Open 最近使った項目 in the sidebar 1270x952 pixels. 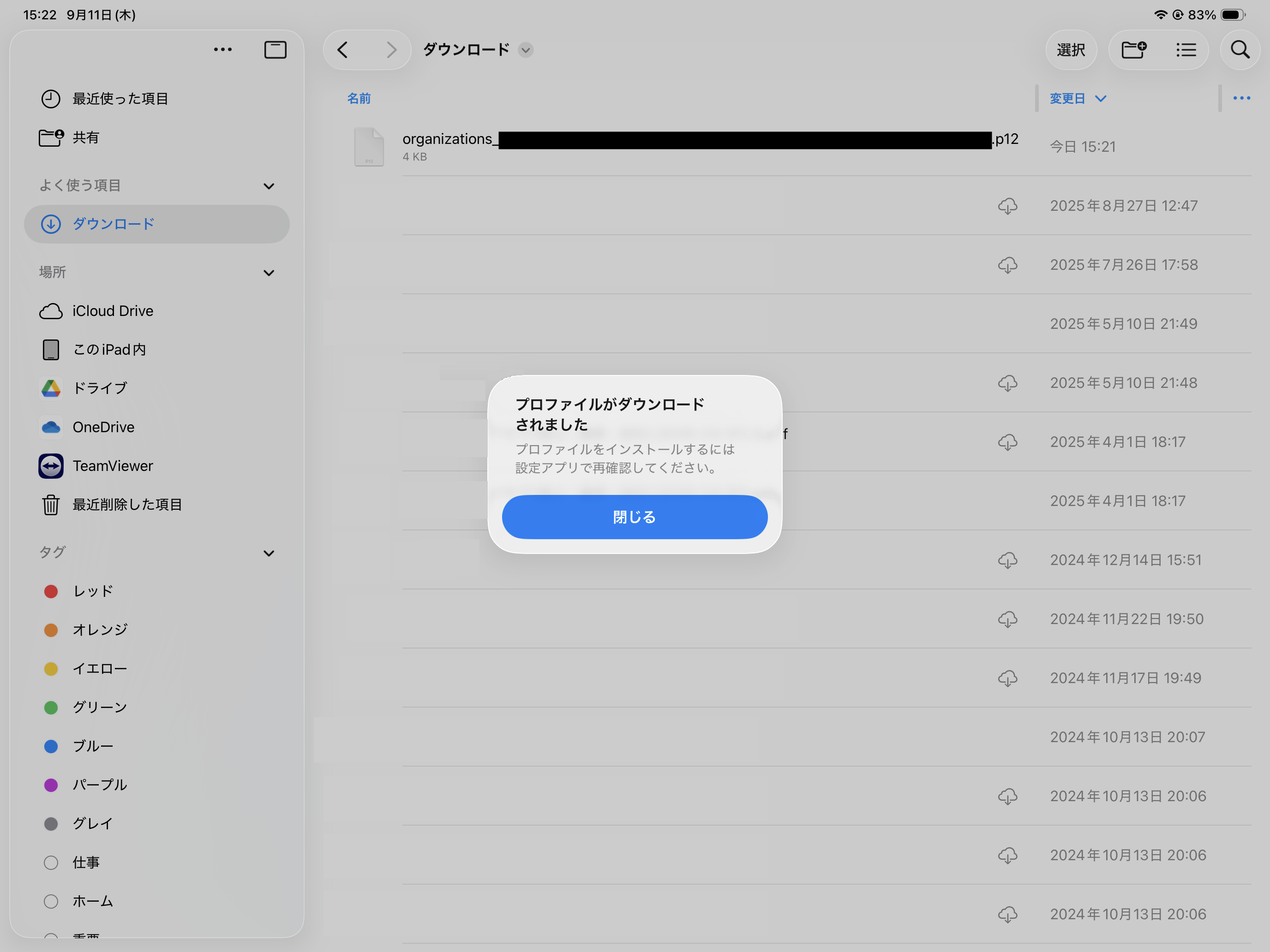[120, 99]
